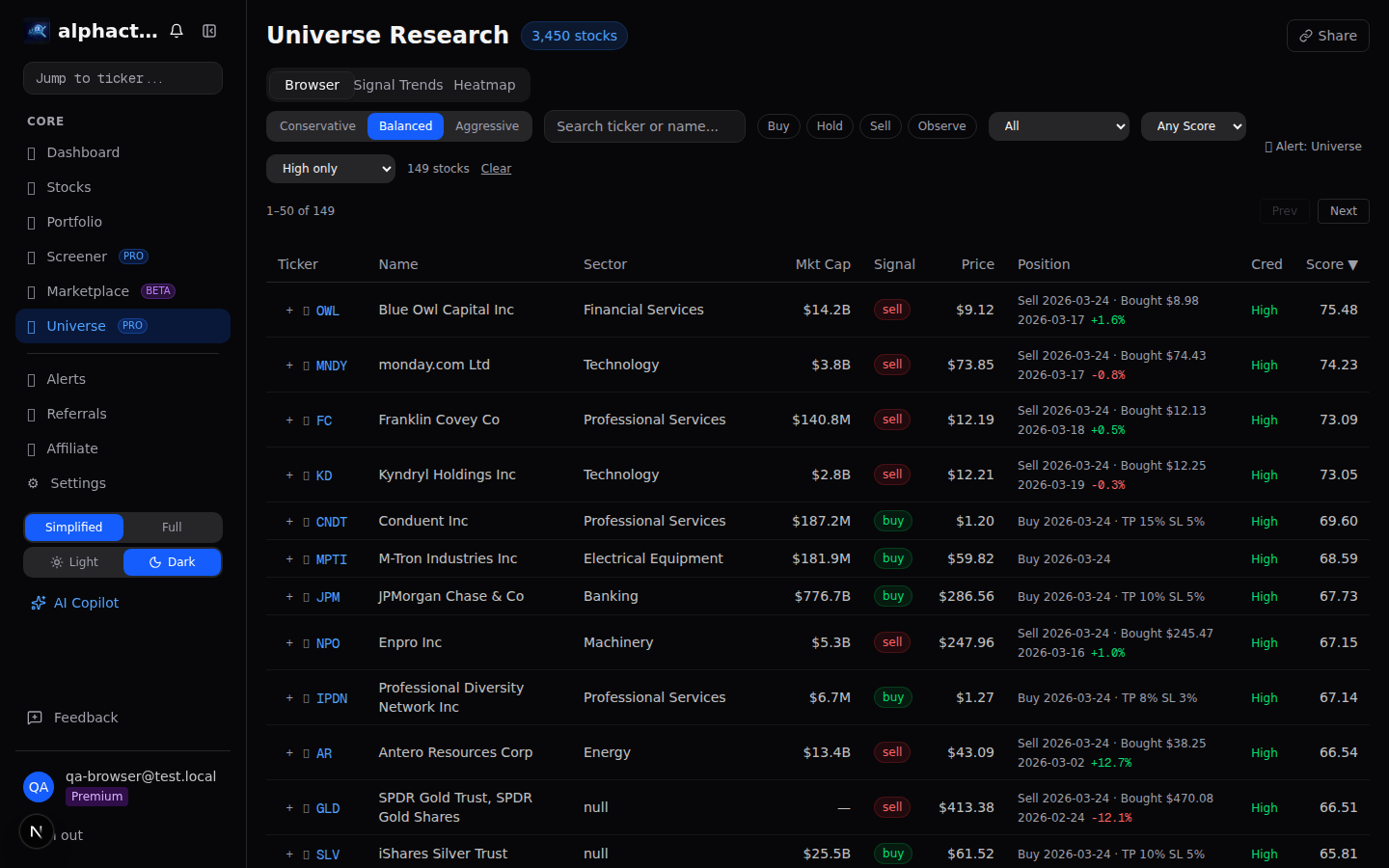This screenshot has height=868, width=1389.
Task: Click the Alert: Universe bell icon
Action: pos(1268,146)
